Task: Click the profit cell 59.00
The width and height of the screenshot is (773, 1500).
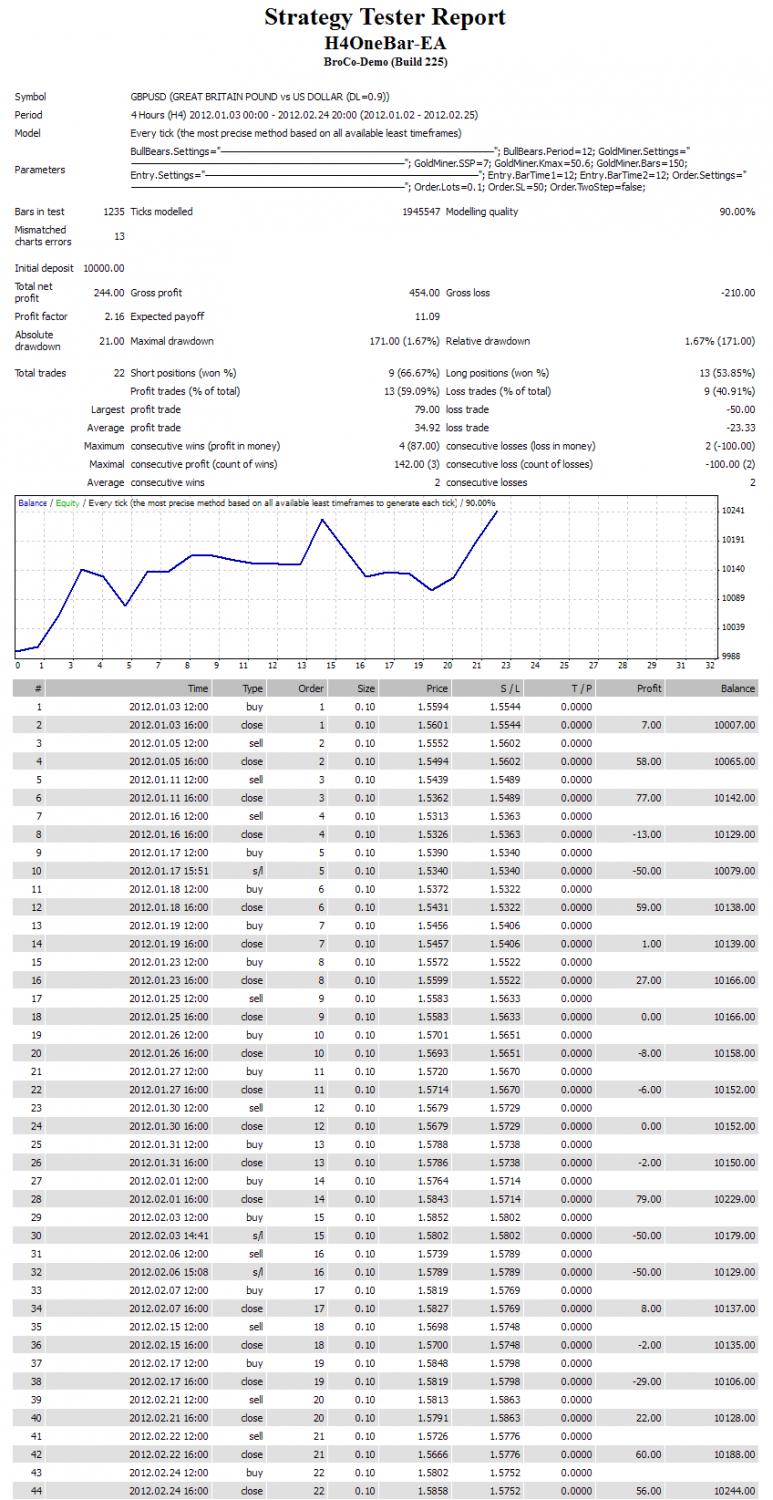Action: coord(648,907)
